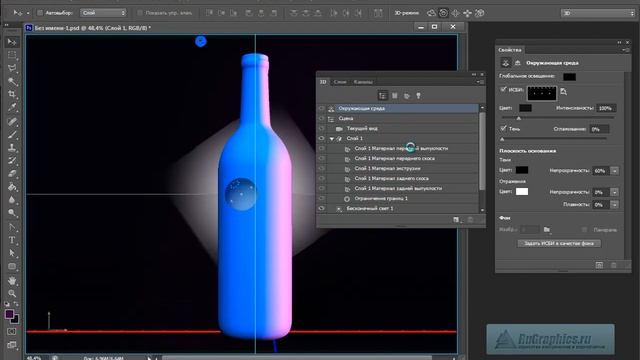Screen dimensions: 640x360
Task: Select the Blur tool
Action: [x=12, y=200]
